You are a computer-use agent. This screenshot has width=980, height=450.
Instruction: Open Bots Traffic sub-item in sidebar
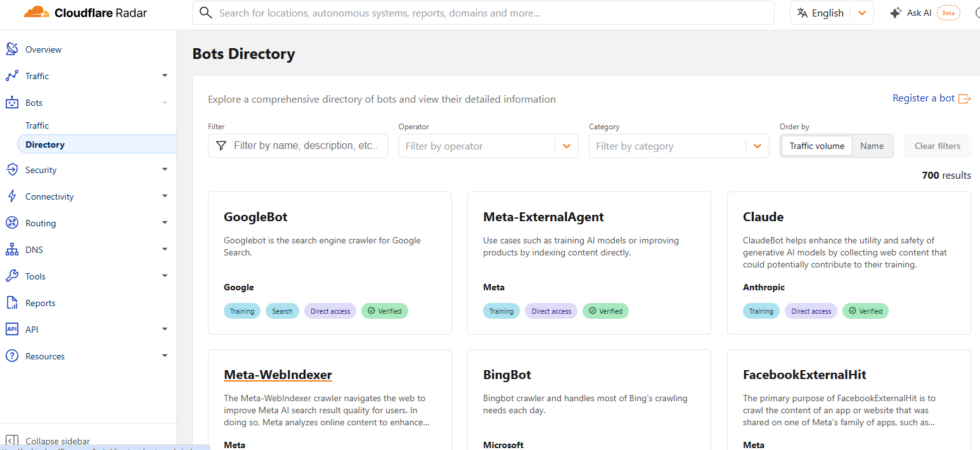tap(37, 126)
